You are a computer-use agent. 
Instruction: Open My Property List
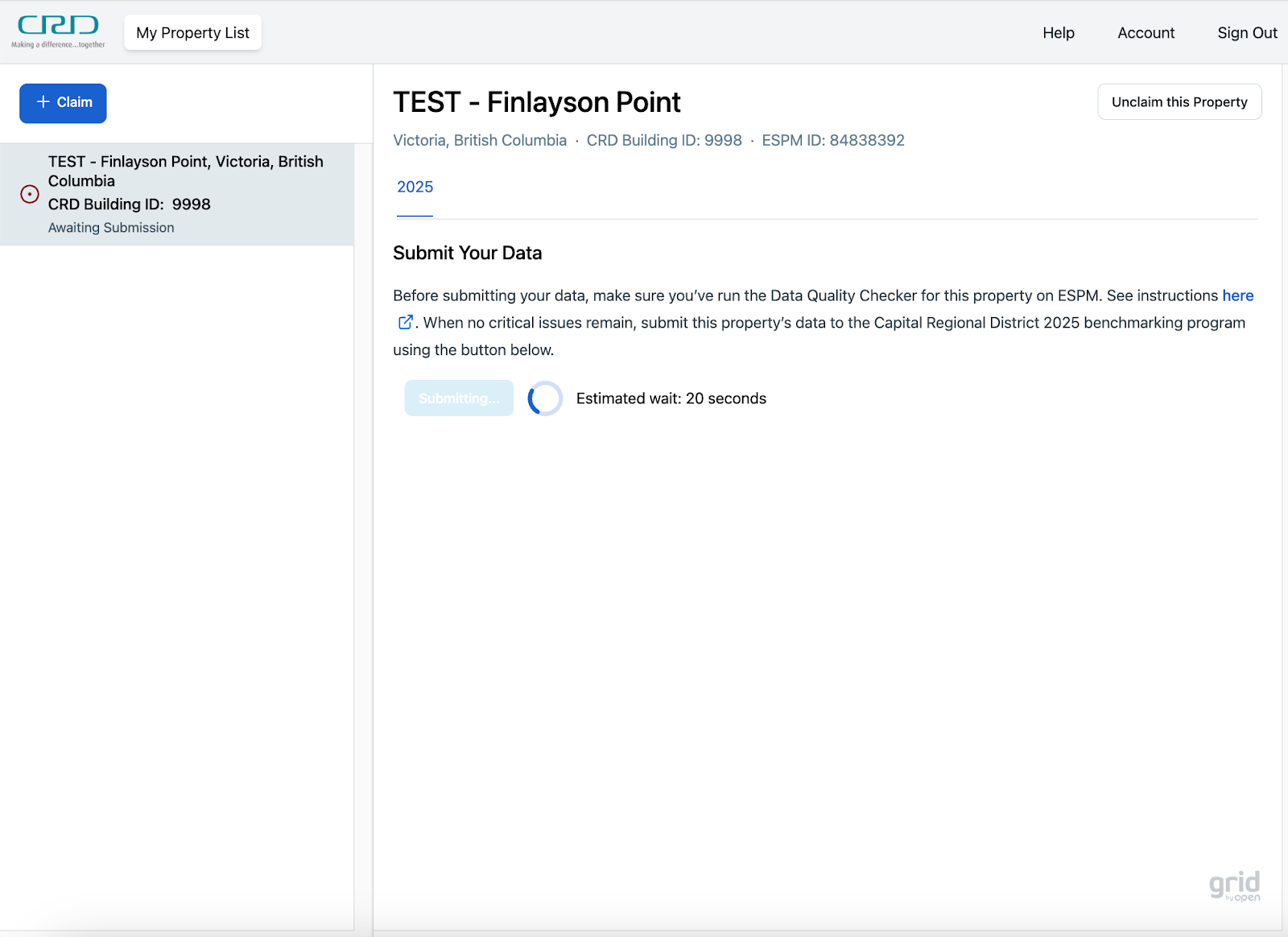192,33
